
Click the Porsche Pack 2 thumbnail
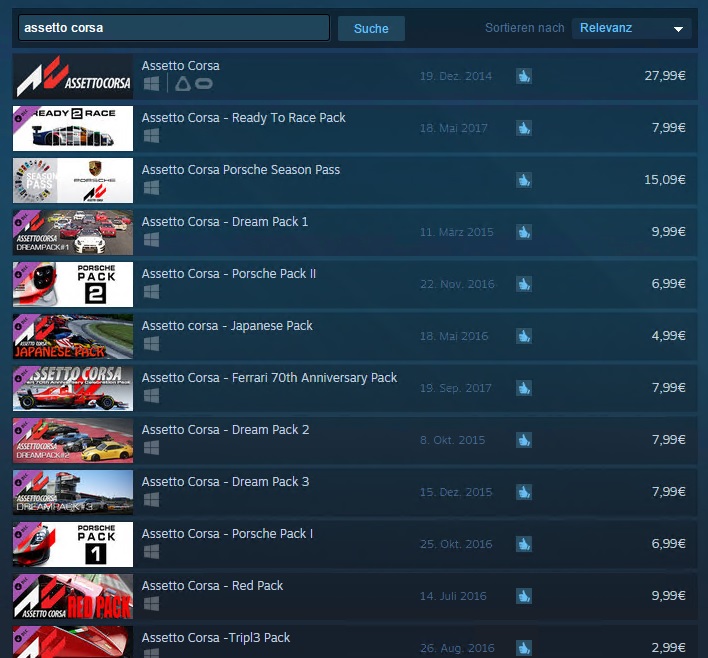point(73,284)
